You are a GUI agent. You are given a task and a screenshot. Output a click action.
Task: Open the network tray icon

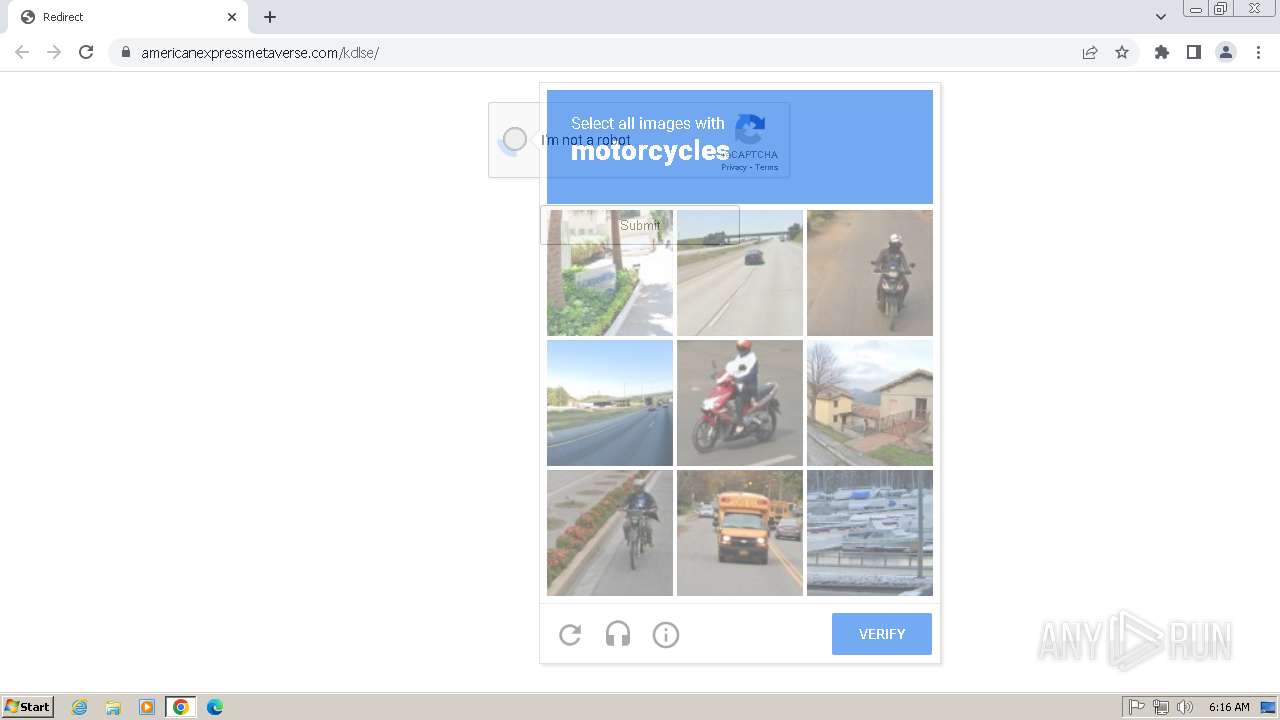[x=1161, y=707]
